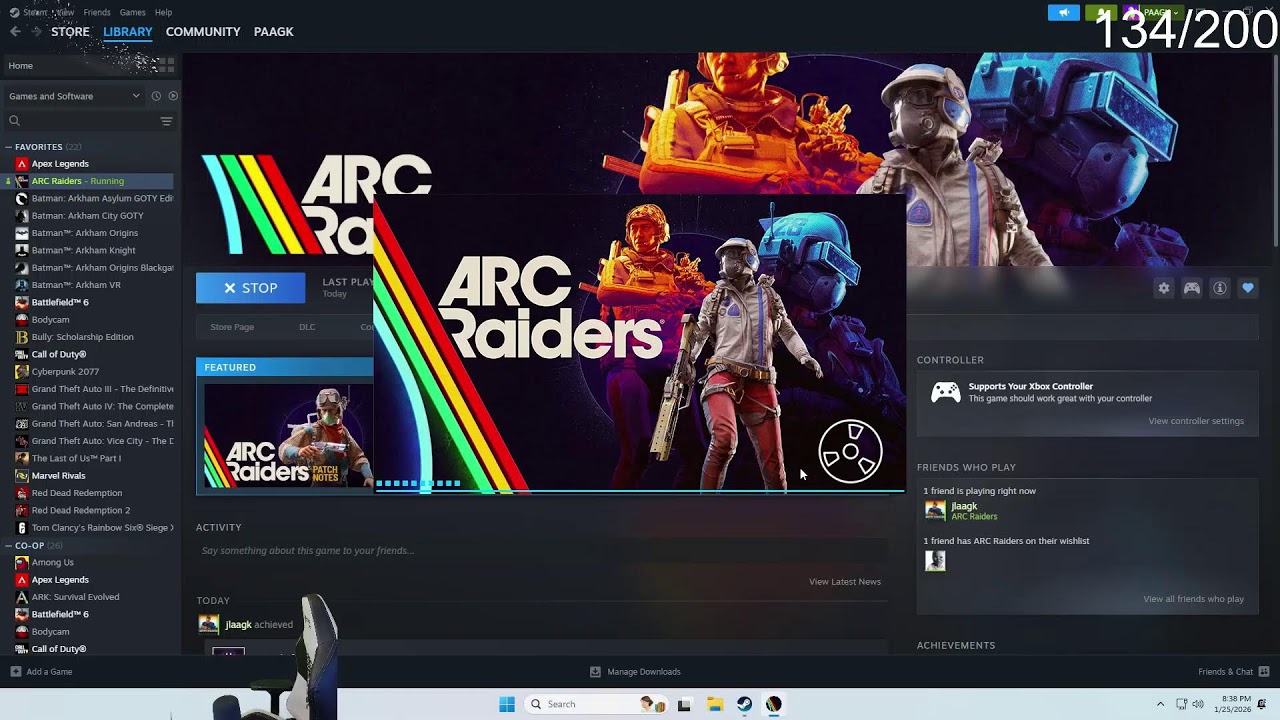Open advanced filter options icon
This screenshot has height=720, width=1280.
click(x=166, y=121)
